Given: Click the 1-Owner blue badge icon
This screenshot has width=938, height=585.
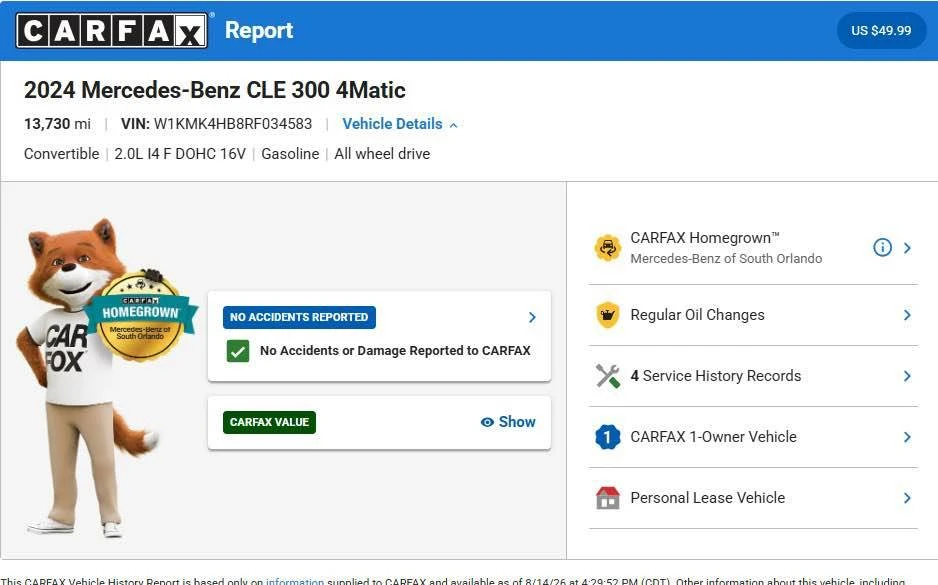Looking at the screenshot, I should tap(608, 437).
